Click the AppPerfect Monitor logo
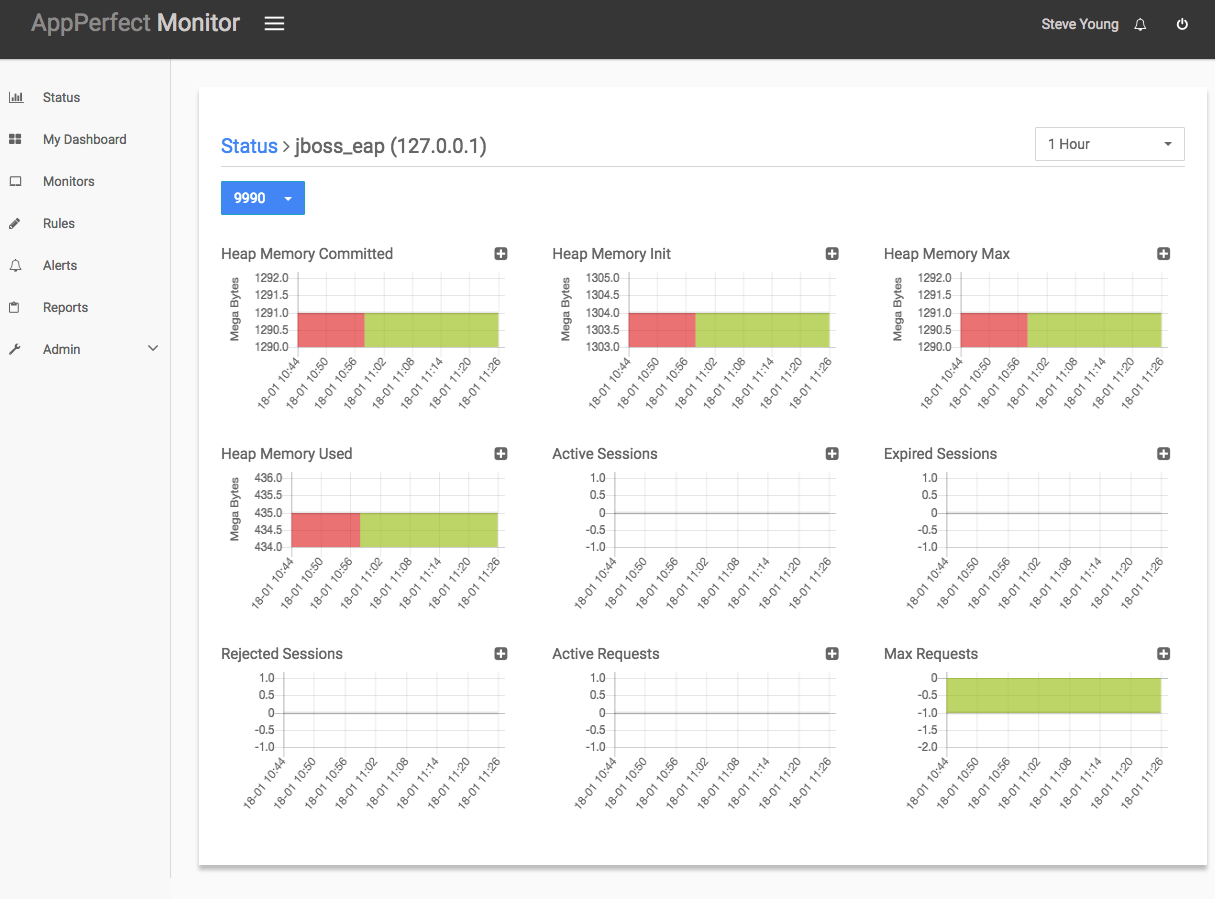The image size is (1215, 899). click(135, 23)
